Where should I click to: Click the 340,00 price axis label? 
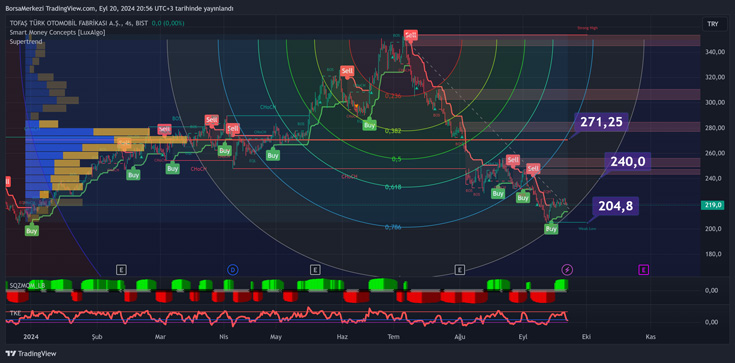tap(714, 52)
